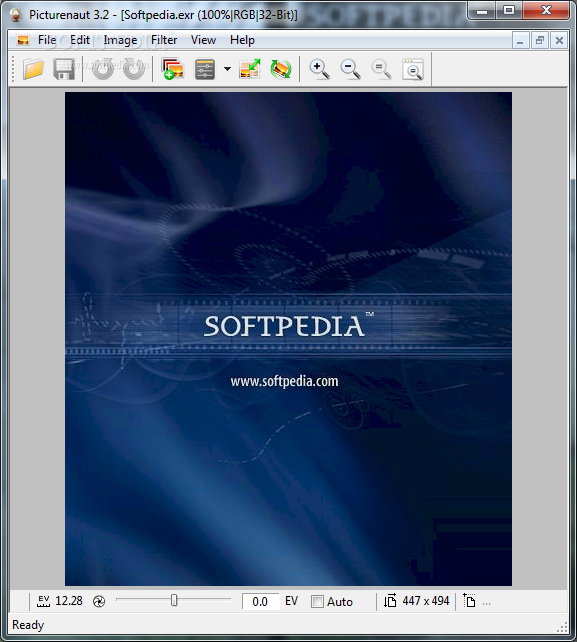The width and height of the screenshot is (577, 642).
Task: Click the window resize grip corner
Action: [563, 627]
